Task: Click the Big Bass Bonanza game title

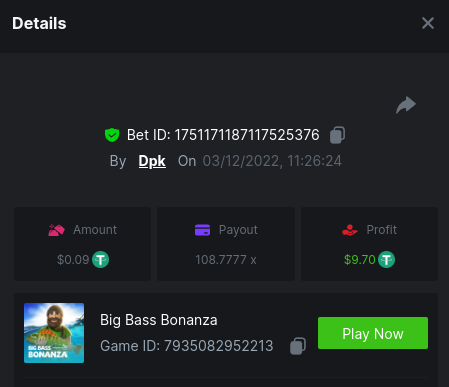Action: click(x=159, y=320)
